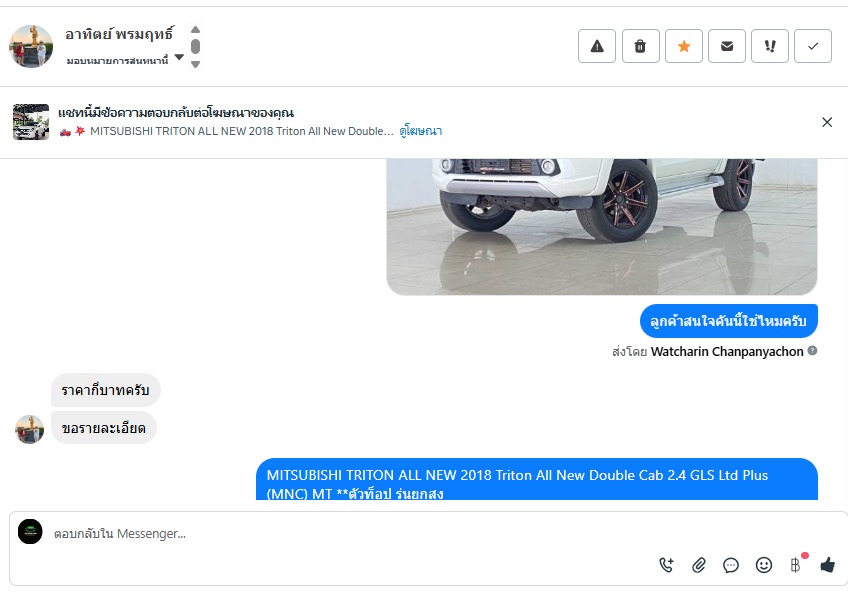Open the baht payment request icon
Screen dimensions: 848x592
pyautogui.click(x=796, y=566)
